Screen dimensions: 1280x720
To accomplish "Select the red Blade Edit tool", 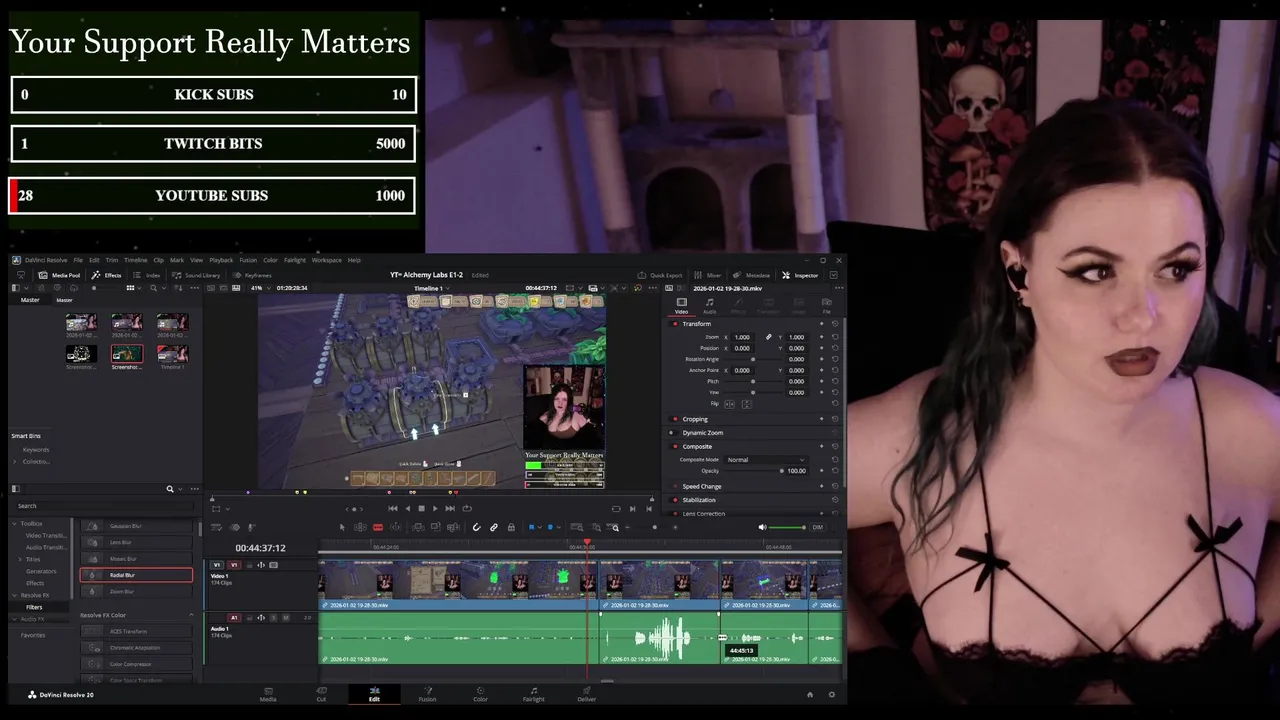I will coord(378,527).
